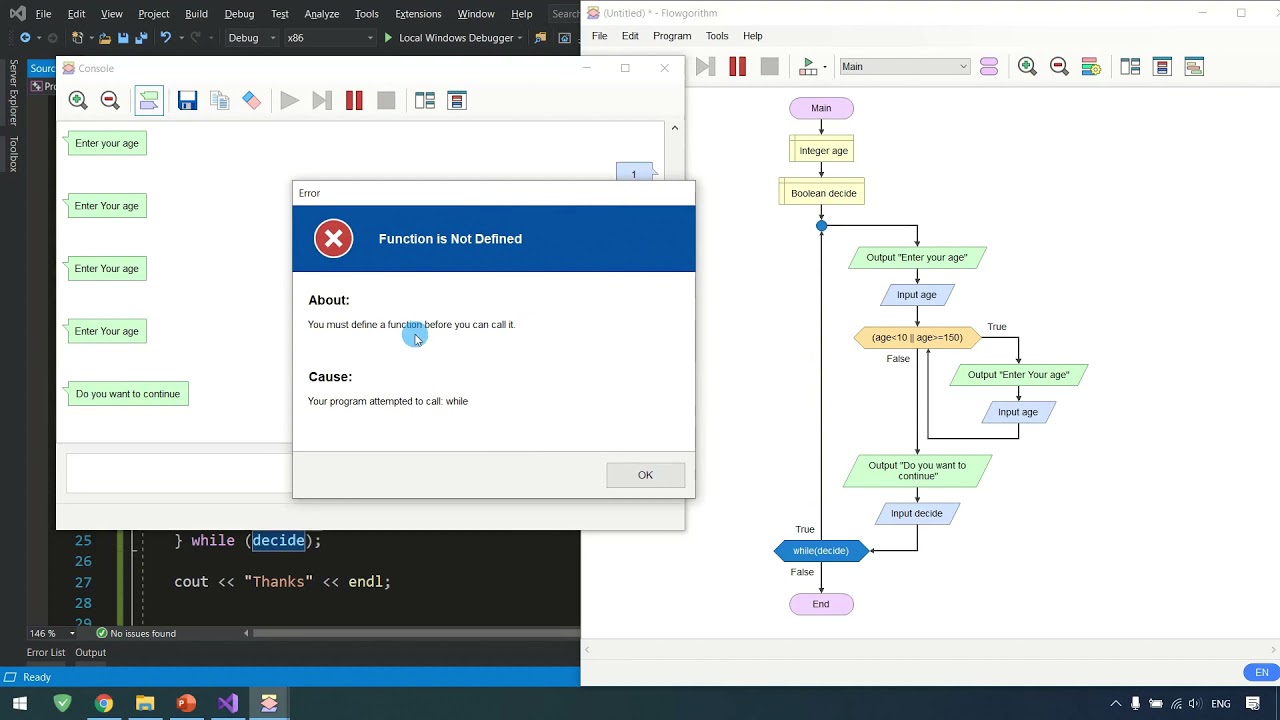Open the Toolbox side tab

pyautogui.click(x=13, y=154)
